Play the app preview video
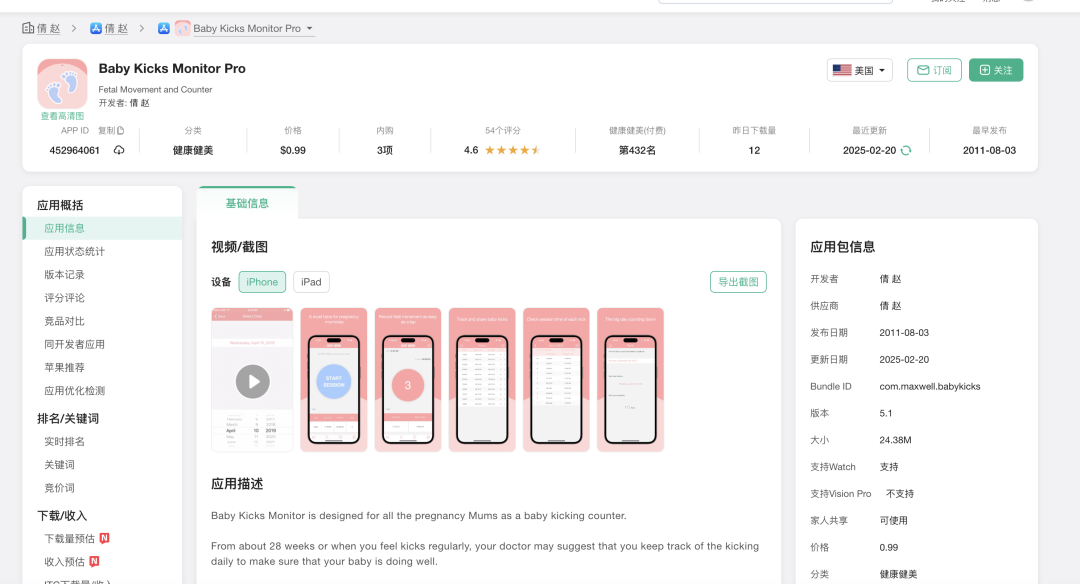Viewport: 1080px width, 584px height. pos(253,382)
